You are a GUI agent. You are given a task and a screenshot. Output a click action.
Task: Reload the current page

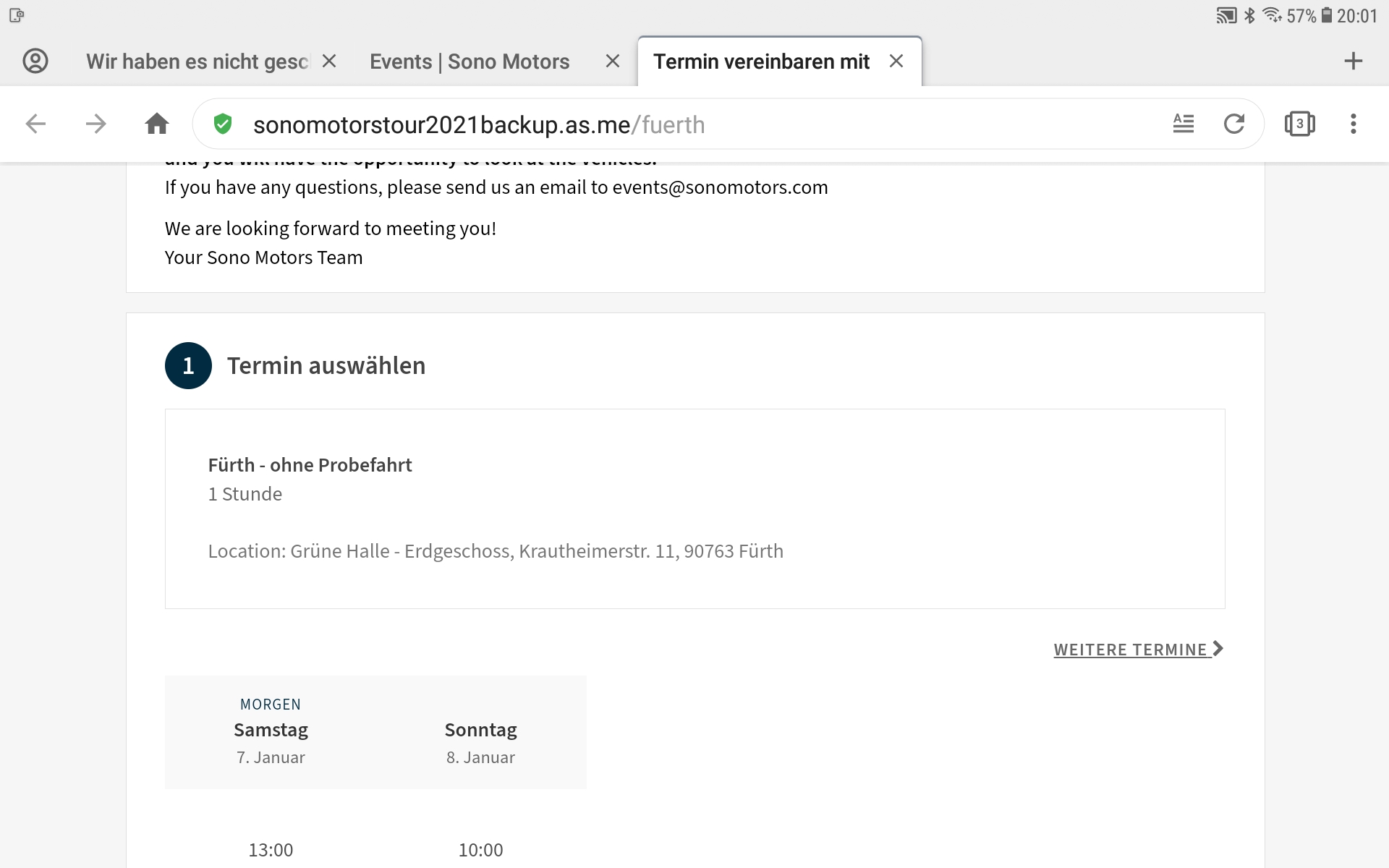1234,124
